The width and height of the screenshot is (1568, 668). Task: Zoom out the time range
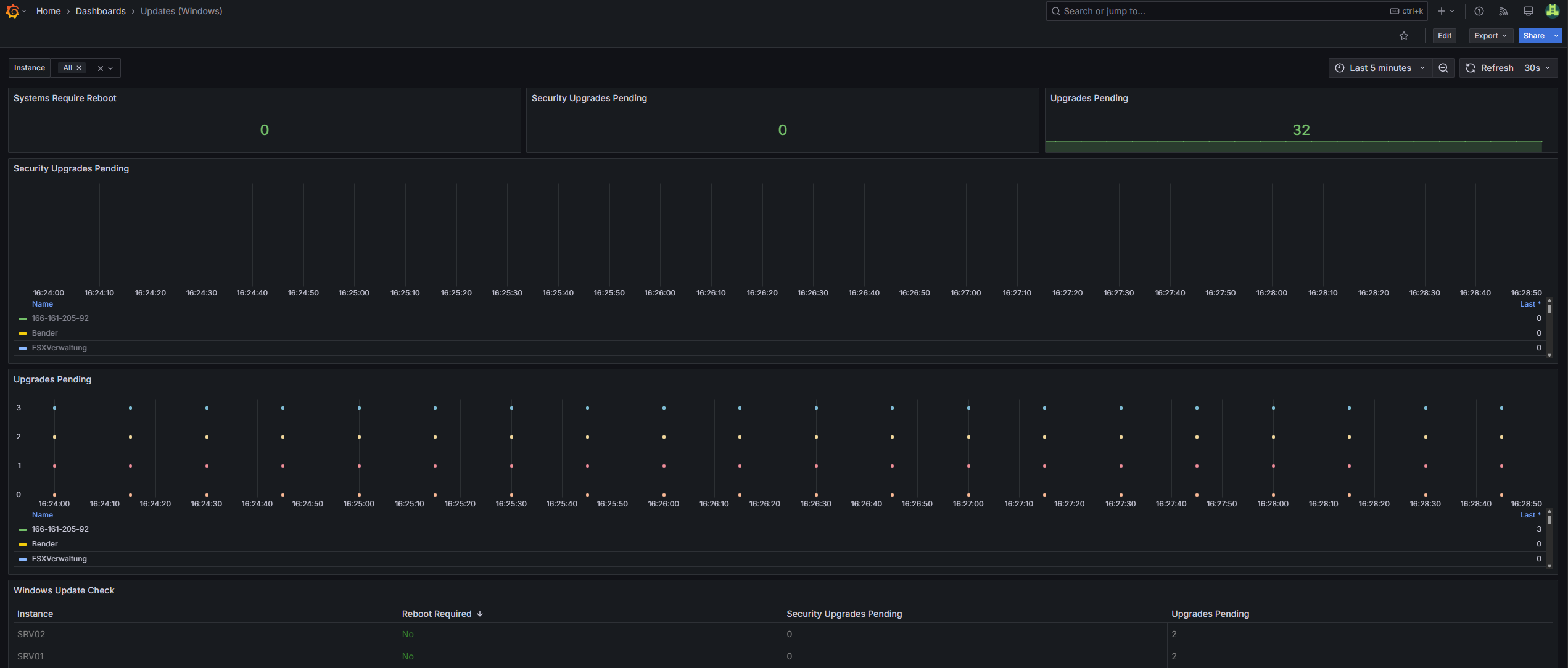(1443, 68)
